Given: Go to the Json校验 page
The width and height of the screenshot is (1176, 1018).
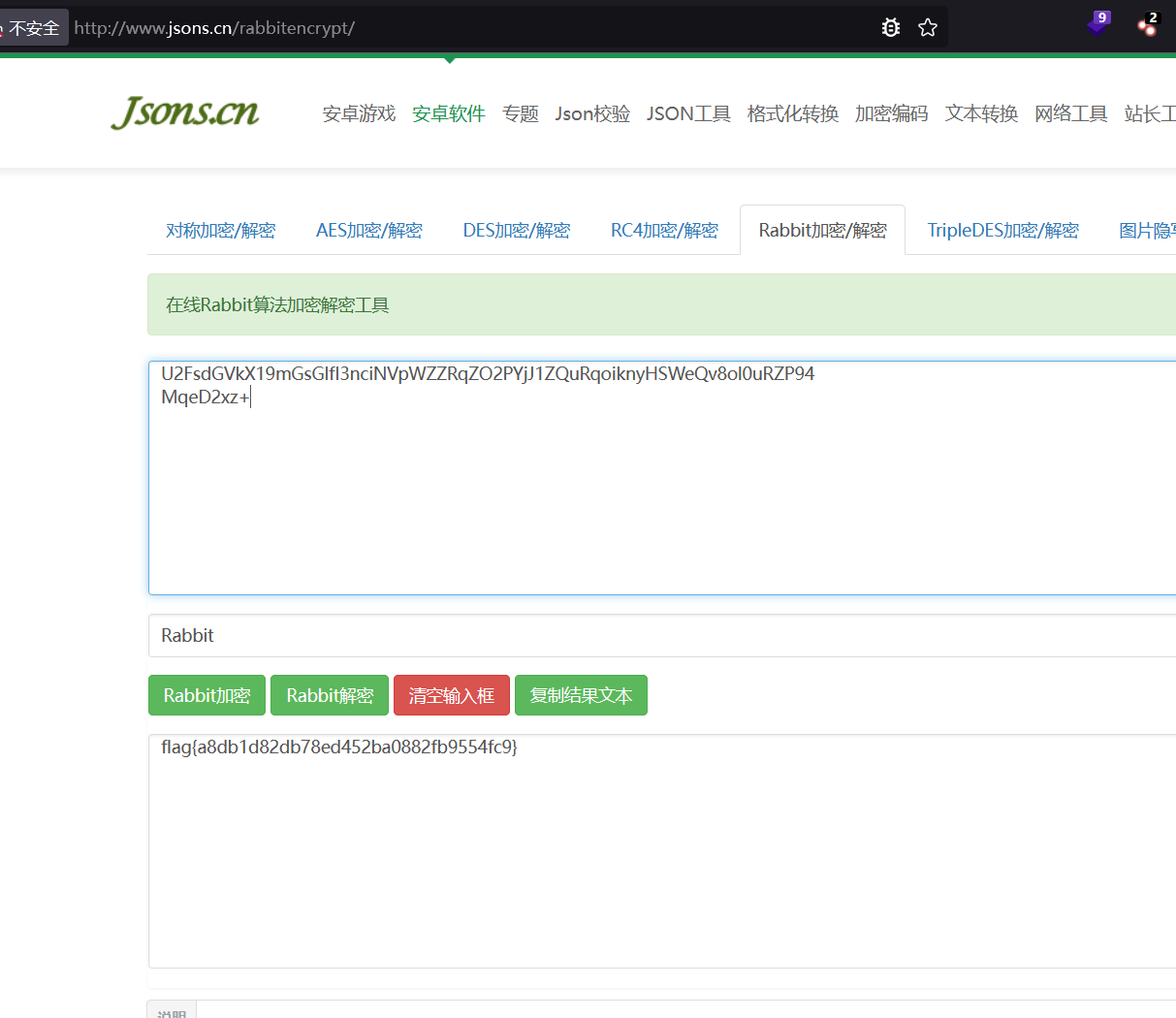Looking at the screenshot, I should click(592, 114).
